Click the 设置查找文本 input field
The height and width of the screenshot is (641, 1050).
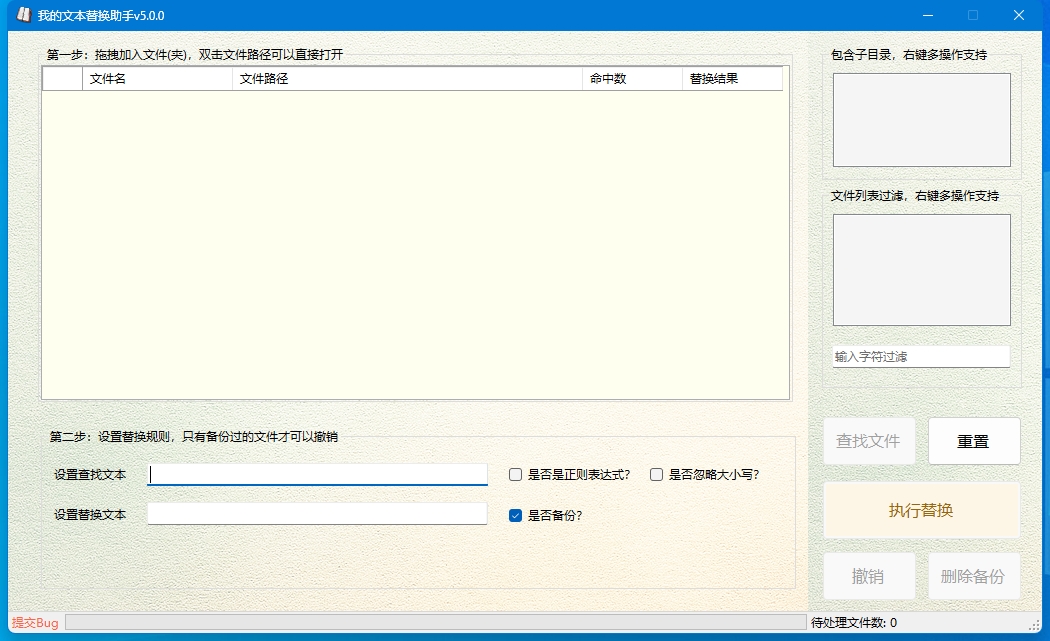[317, 474]
